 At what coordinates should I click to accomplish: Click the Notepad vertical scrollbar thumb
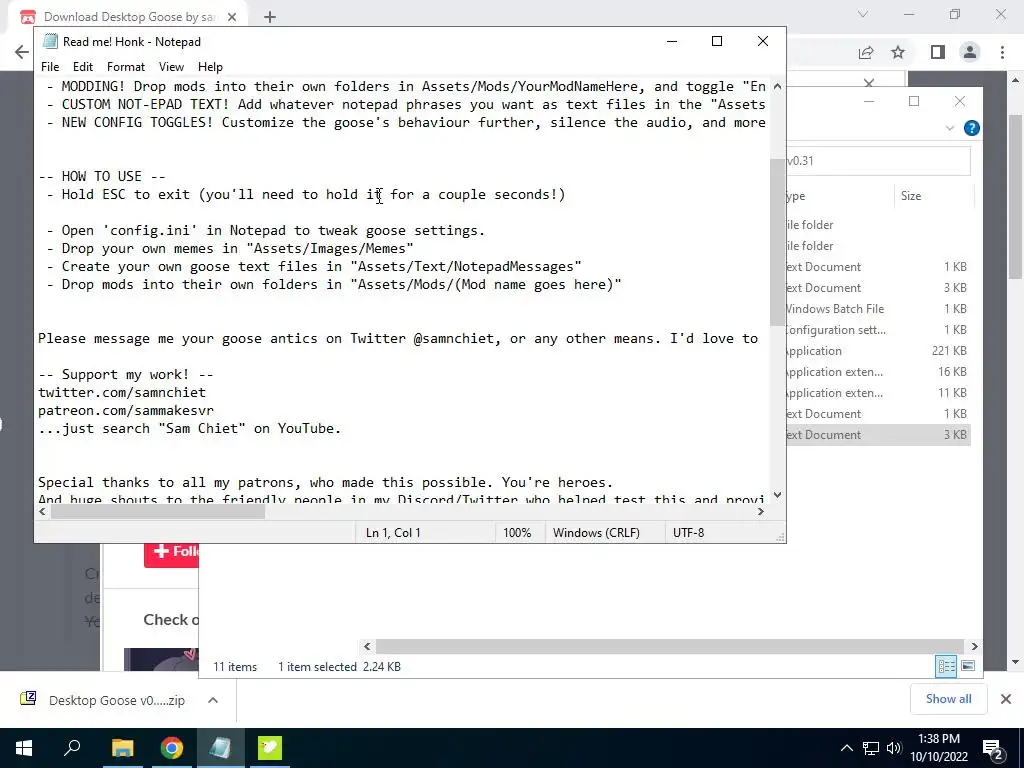point(777,242)
